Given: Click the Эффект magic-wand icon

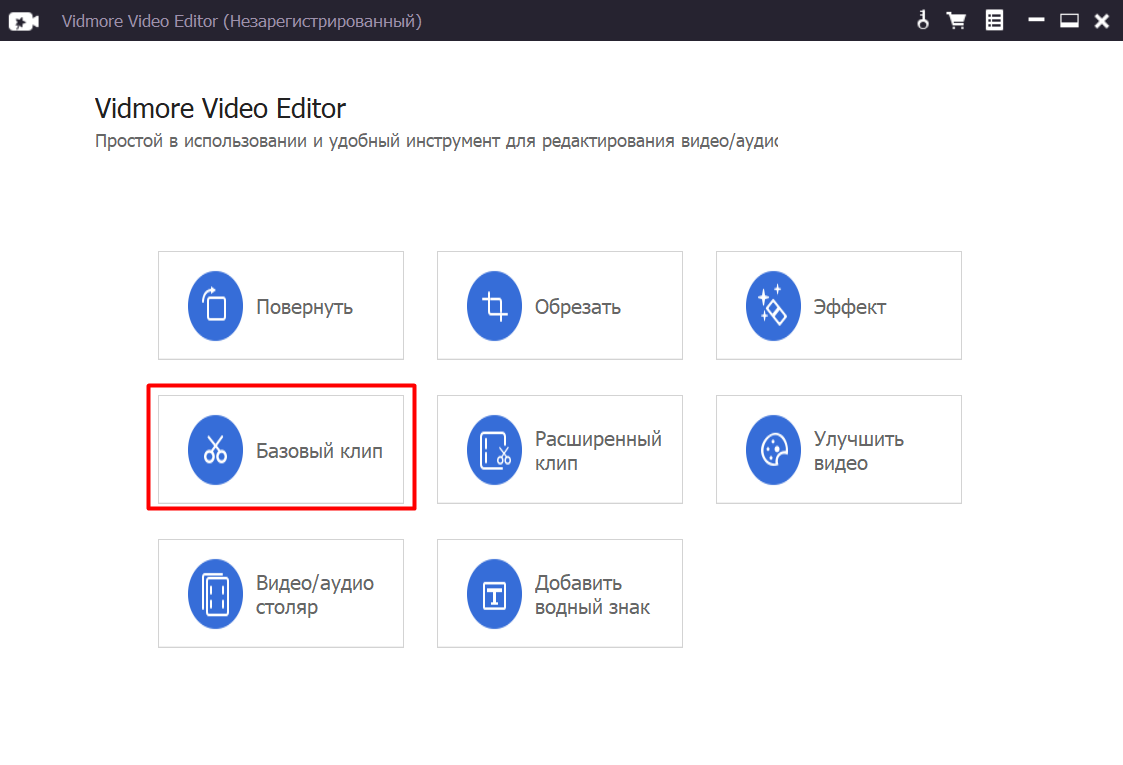Looking at the screenshot, I should [x=772, y=306].
